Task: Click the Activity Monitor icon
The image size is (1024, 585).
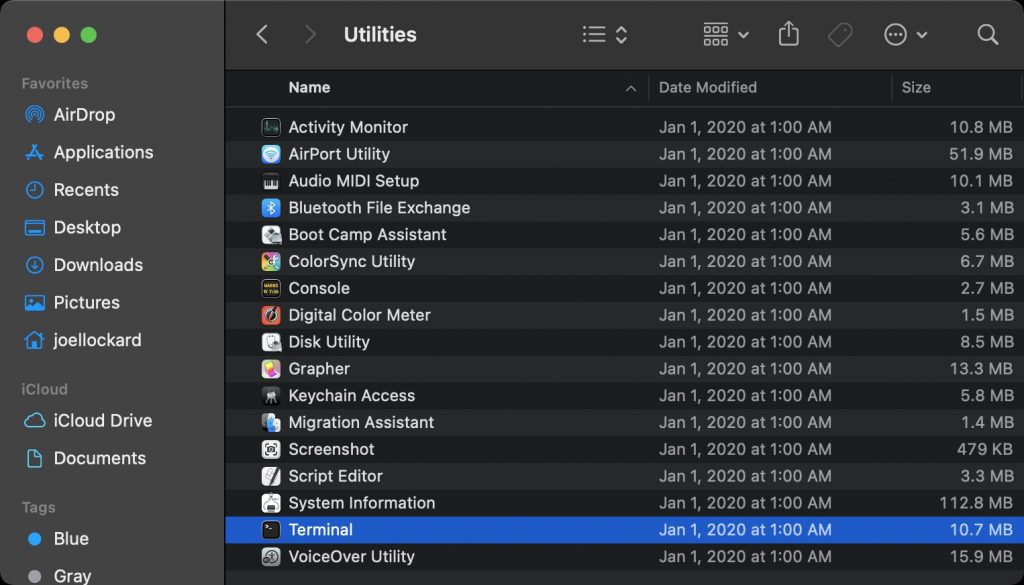Action: [x=271, y=127]
